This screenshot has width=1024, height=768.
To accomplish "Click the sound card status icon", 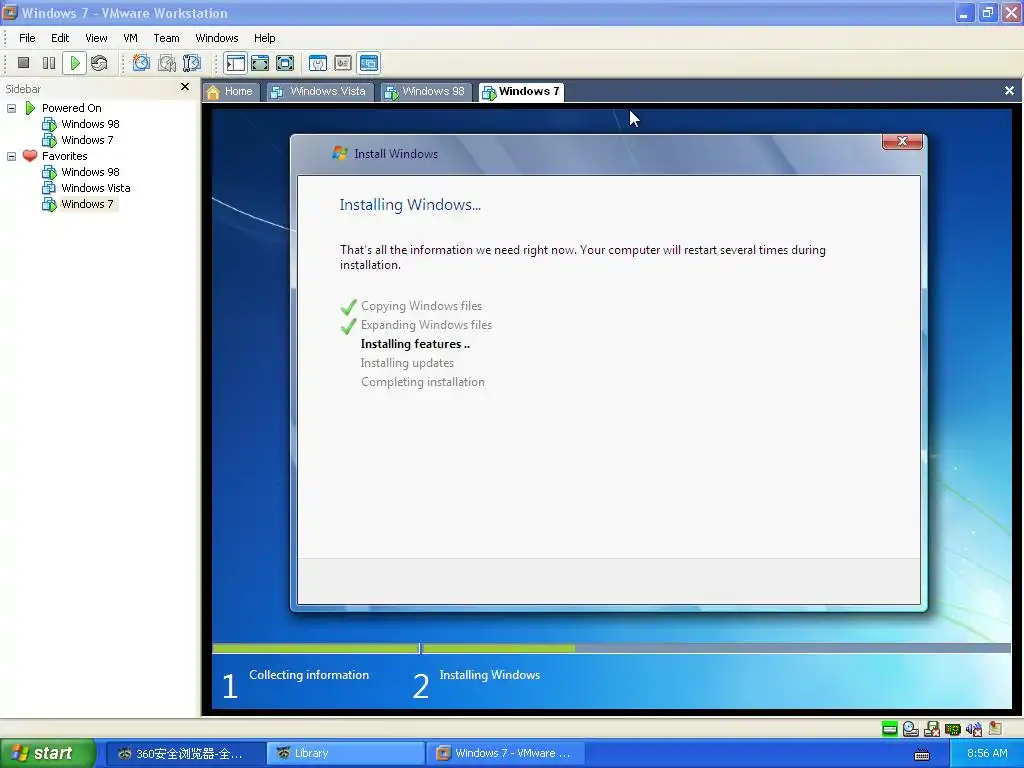I will pyautogui.click(x=974, y=729).
